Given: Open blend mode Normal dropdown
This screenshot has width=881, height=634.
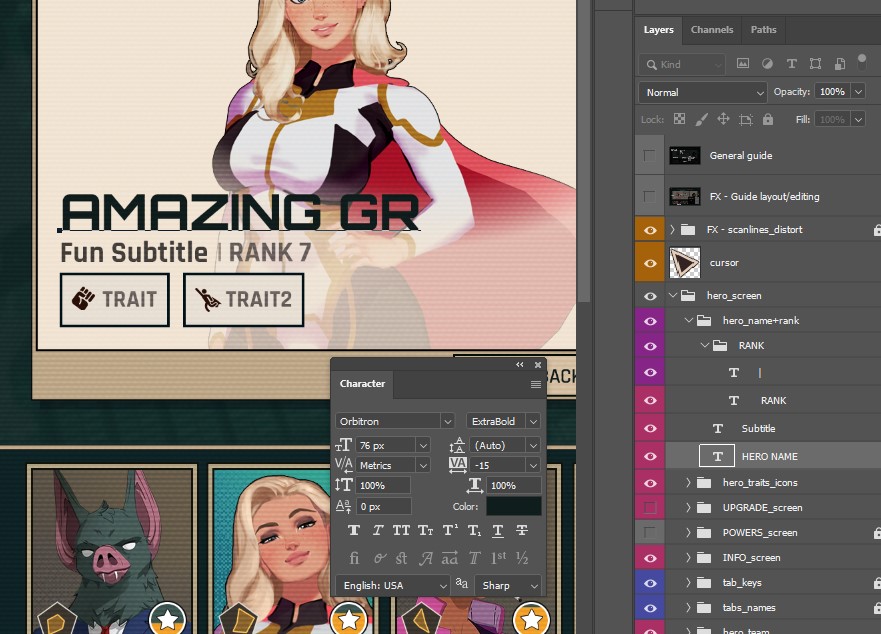Looking at the screenshot, I should pyautogui.click(x=702, y=92).
